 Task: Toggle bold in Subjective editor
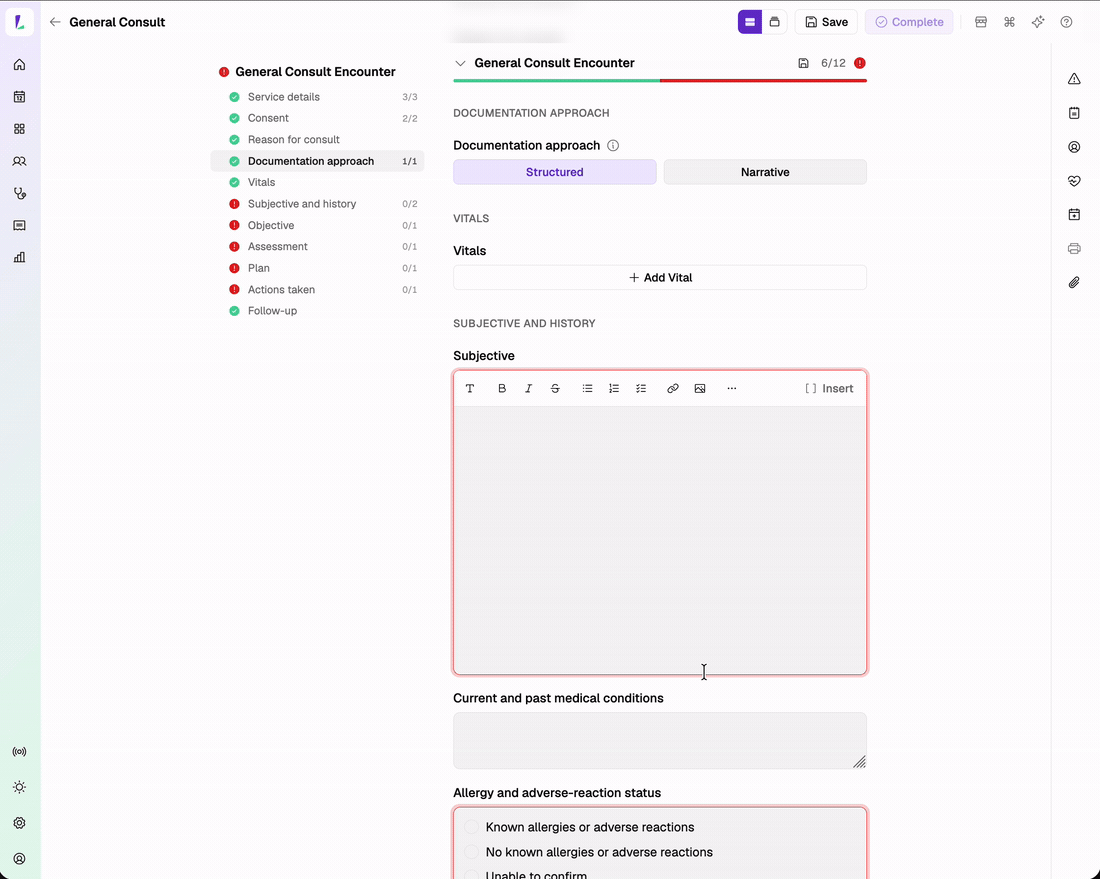point(502,389)
